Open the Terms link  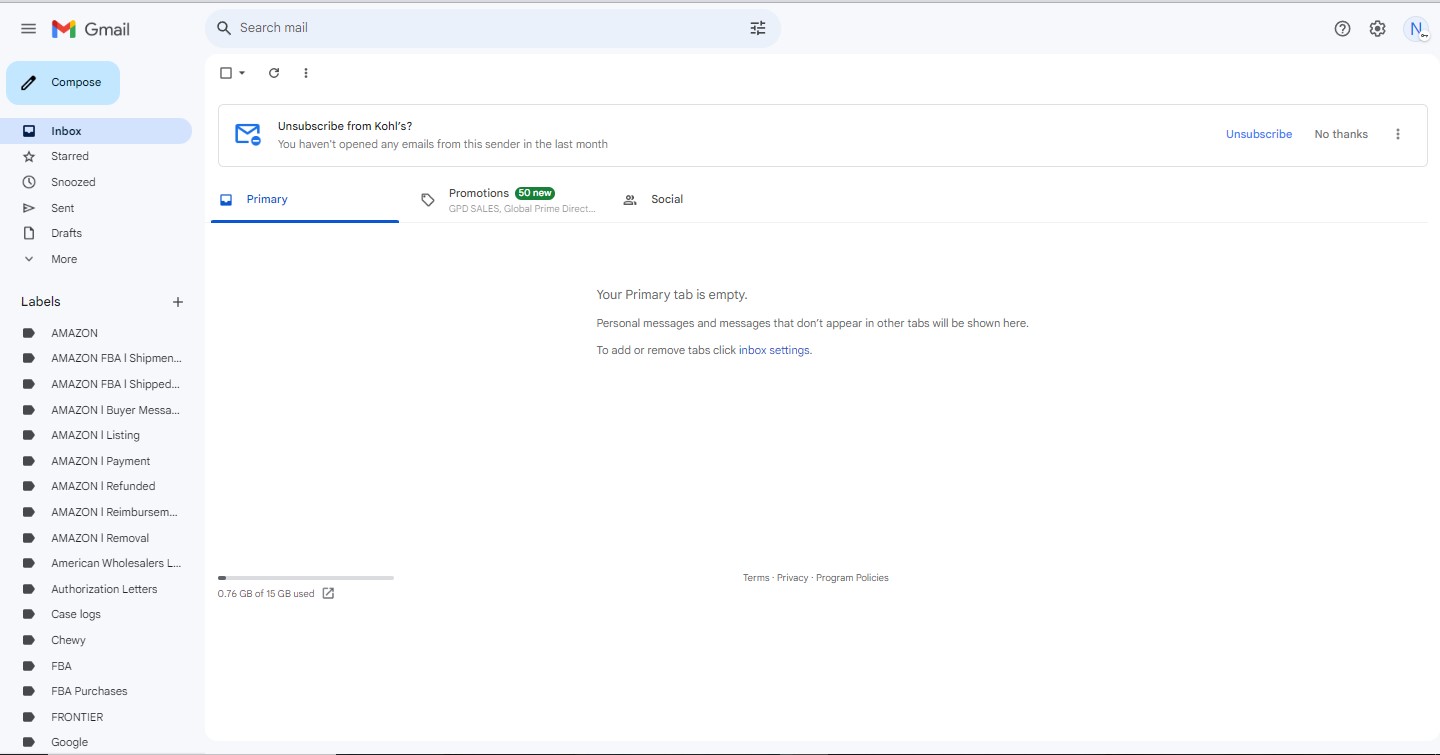click(756, 578)
